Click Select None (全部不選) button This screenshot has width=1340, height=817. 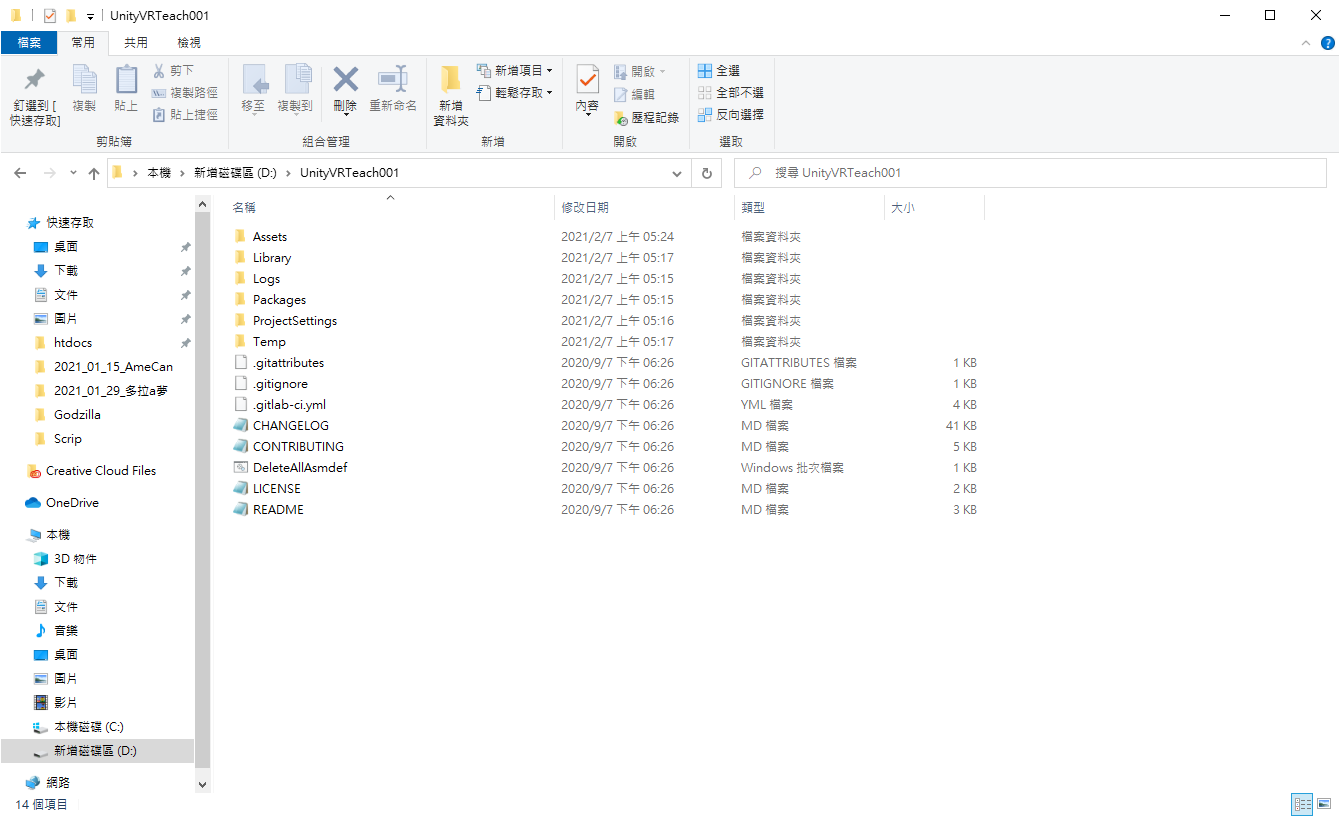tap(731, 93)
